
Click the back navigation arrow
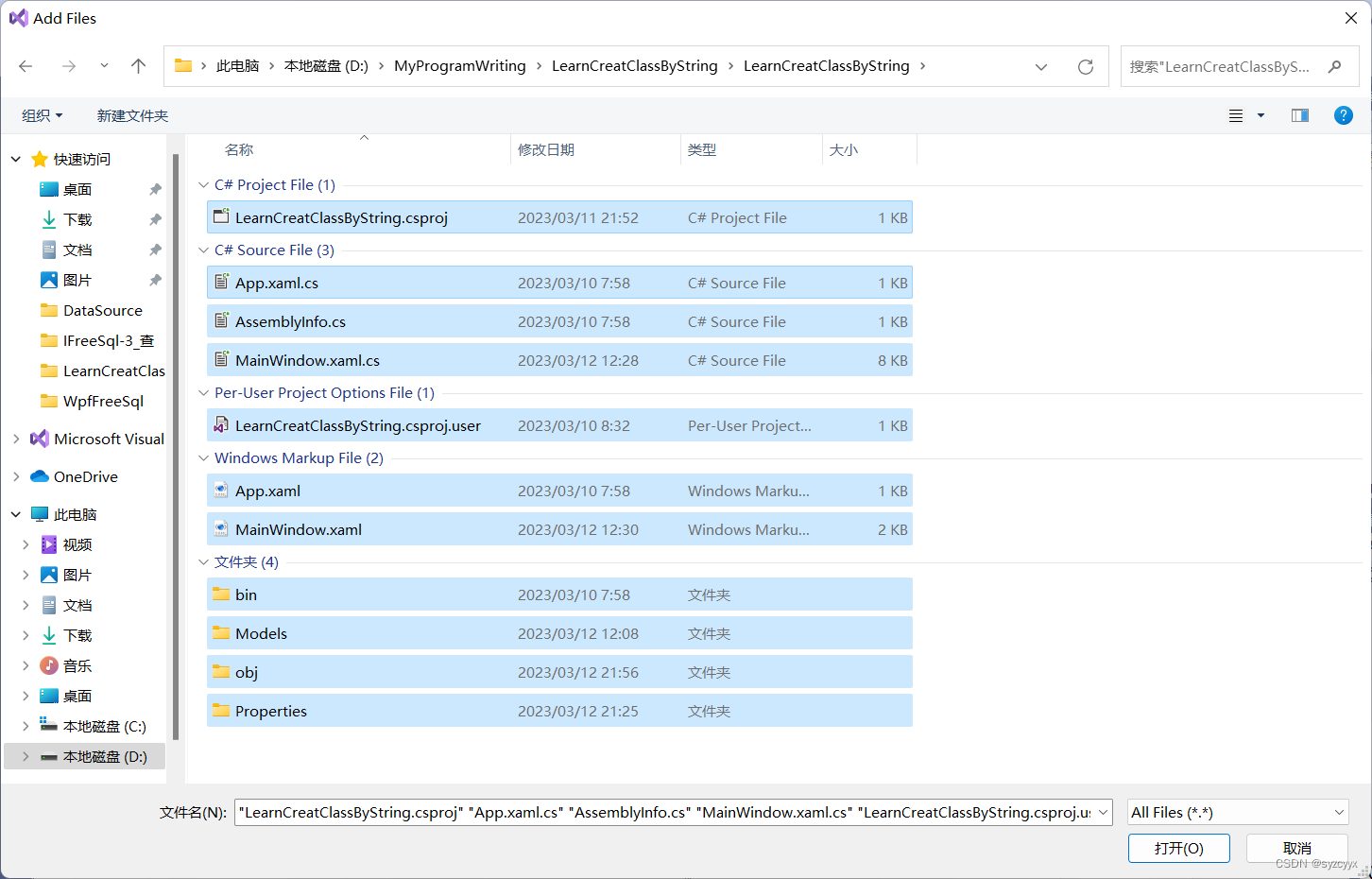(25, 65)
